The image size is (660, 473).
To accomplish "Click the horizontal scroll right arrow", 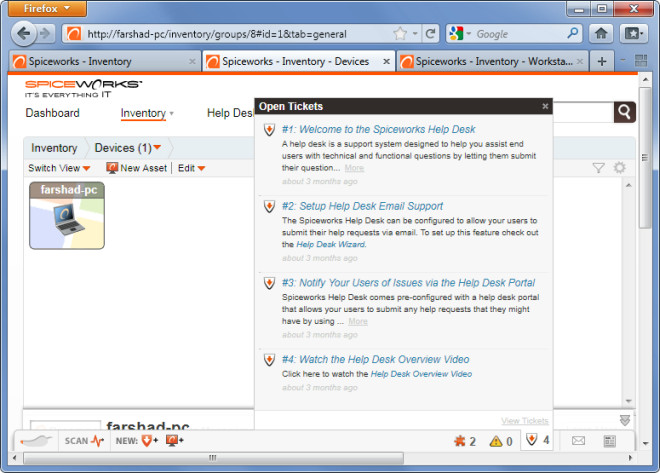I will (630, 457).
